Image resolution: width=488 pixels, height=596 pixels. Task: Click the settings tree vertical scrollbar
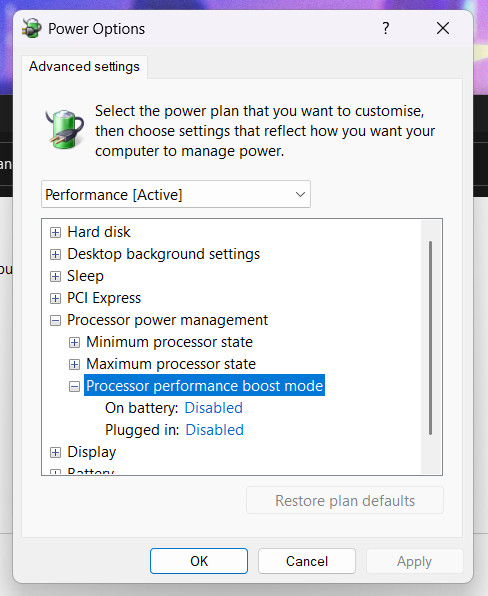click(431, 338)
